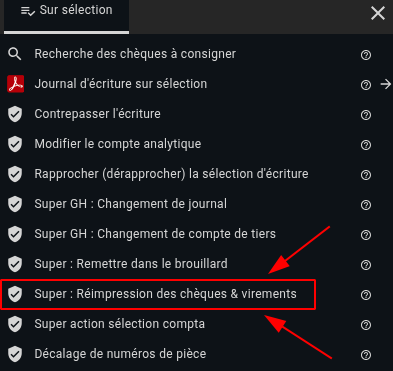Click help icon beside Réimpression des chèques & virements
The width and height of the screenshot is (393, 371).
click(366, 295)
